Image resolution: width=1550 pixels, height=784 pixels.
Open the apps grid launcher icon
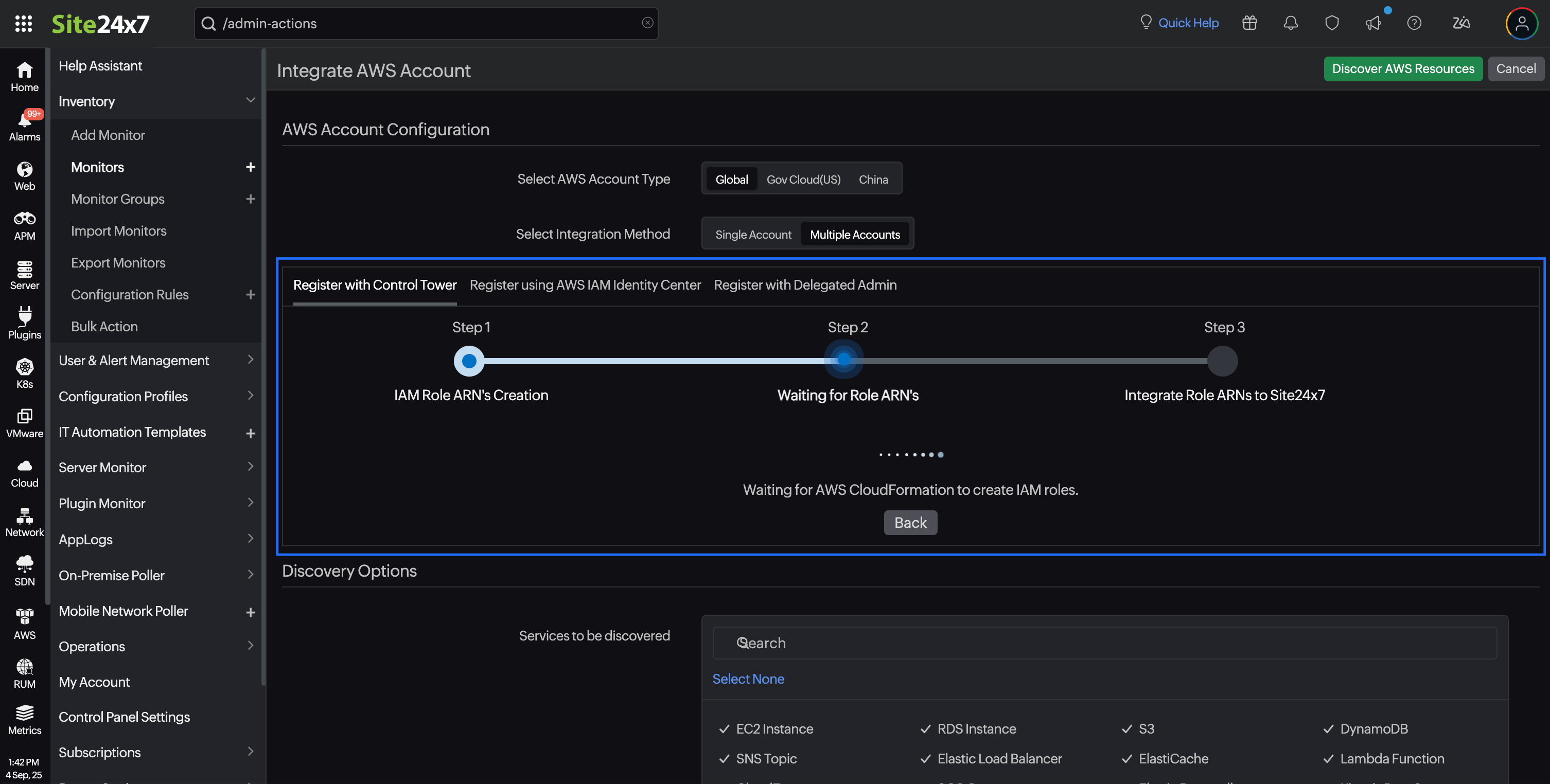[24, 24]
